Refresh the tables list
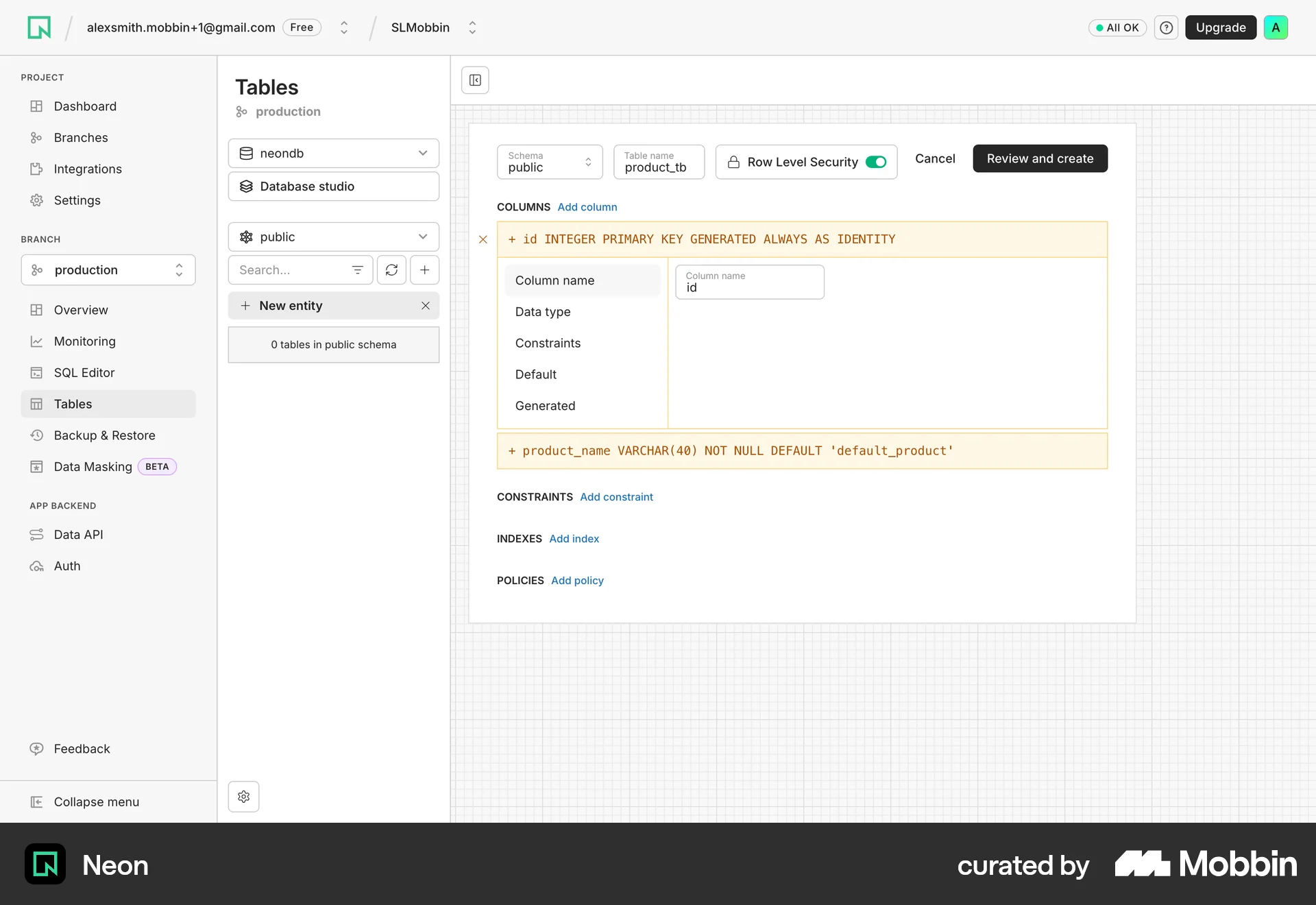The image size is (1316, 905). 391,270
